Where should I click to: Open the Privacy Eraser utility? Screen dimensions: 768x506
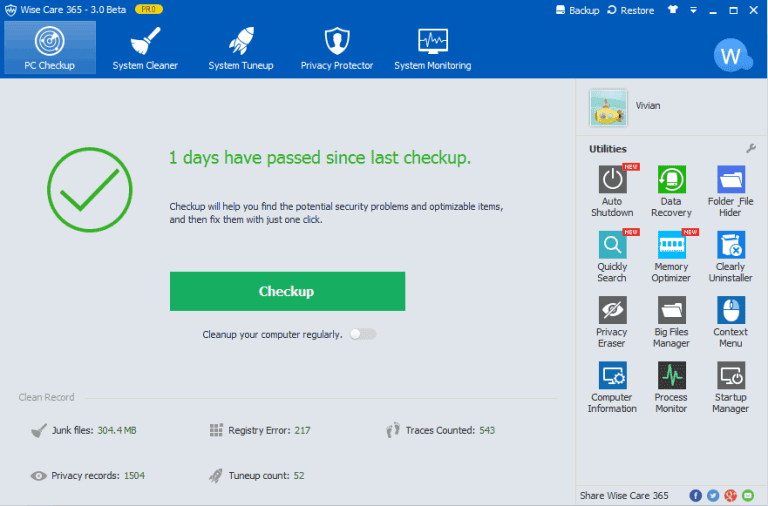coord(612,322)
